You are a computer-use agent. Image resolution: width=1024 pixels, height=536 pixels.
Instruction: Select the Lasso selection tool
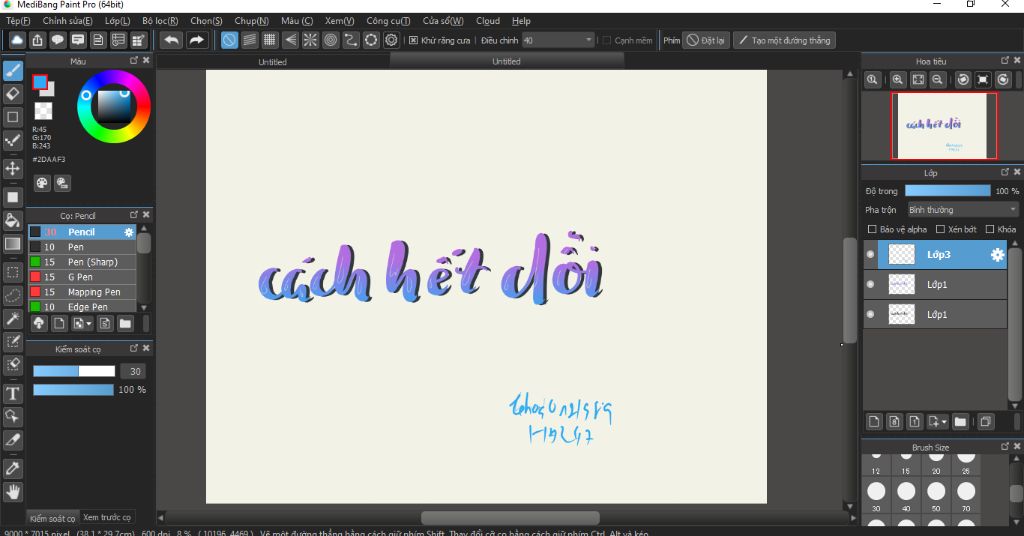coord(12,296)
